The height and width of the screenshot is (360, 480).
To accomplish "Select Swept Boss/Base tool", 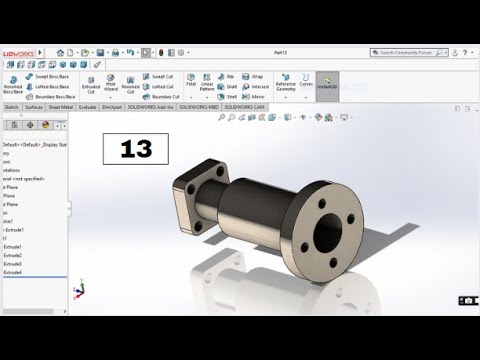I will pos(47,77).
